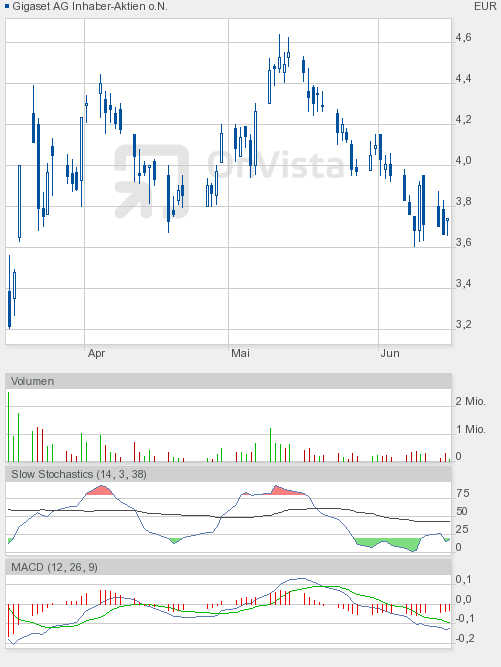Select the 3,8 price axis label
This screenshot has width=501, height=667.
click(463, 201)
